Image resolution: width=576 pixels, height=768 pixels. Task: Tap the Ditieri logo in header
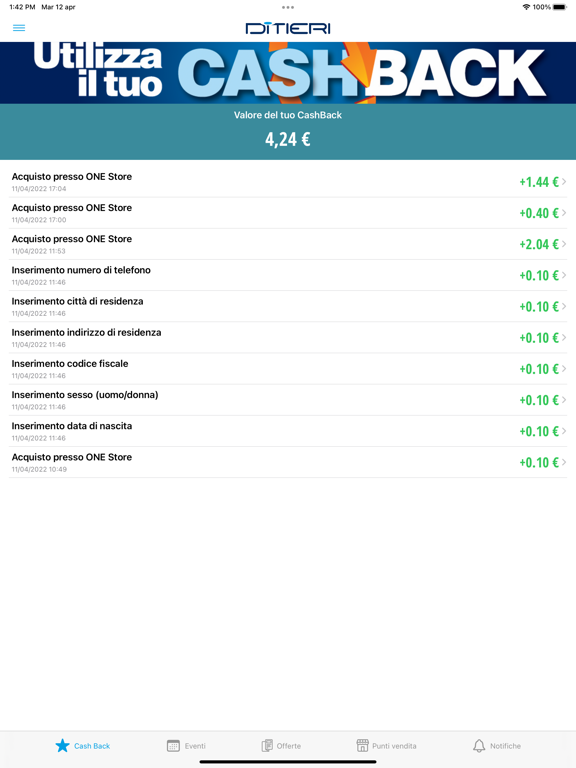(288, 28)
